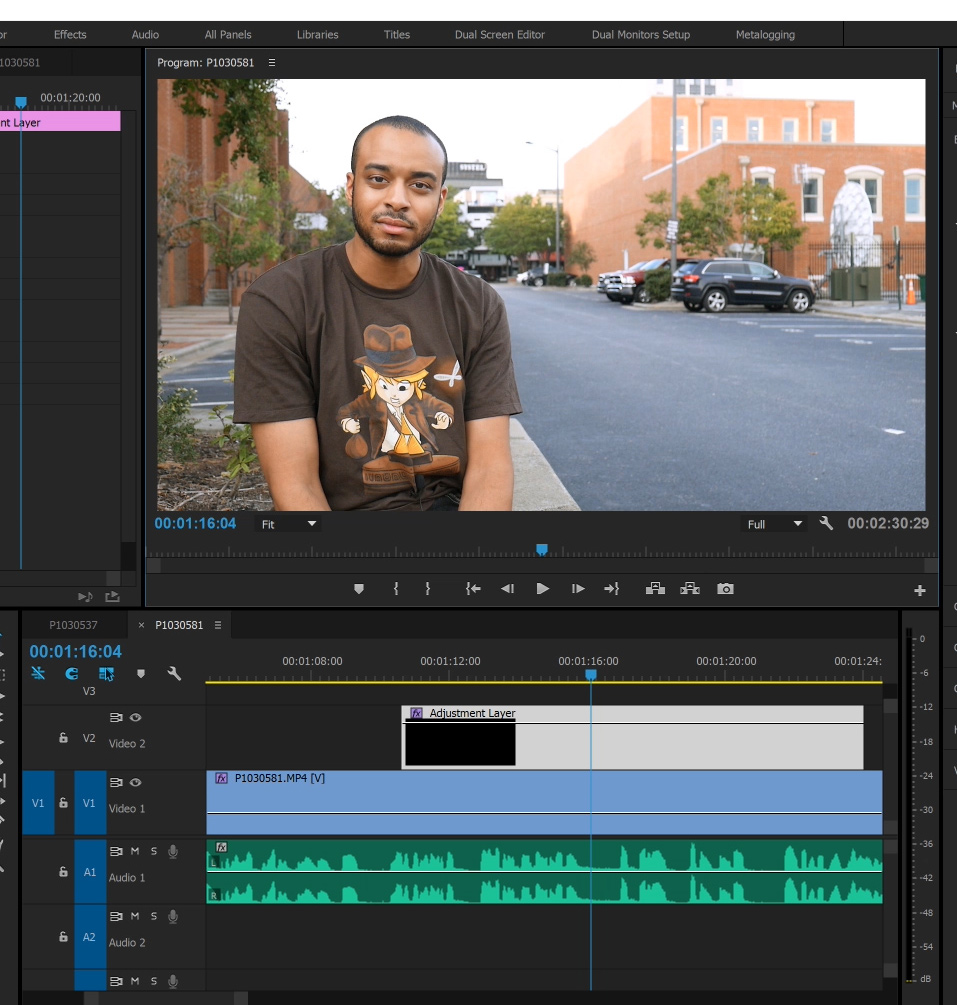Click the timeline playhead at 00:01:16:04
The width and height of the screenshot is (957, 1005).
click(x=591, y=675)
